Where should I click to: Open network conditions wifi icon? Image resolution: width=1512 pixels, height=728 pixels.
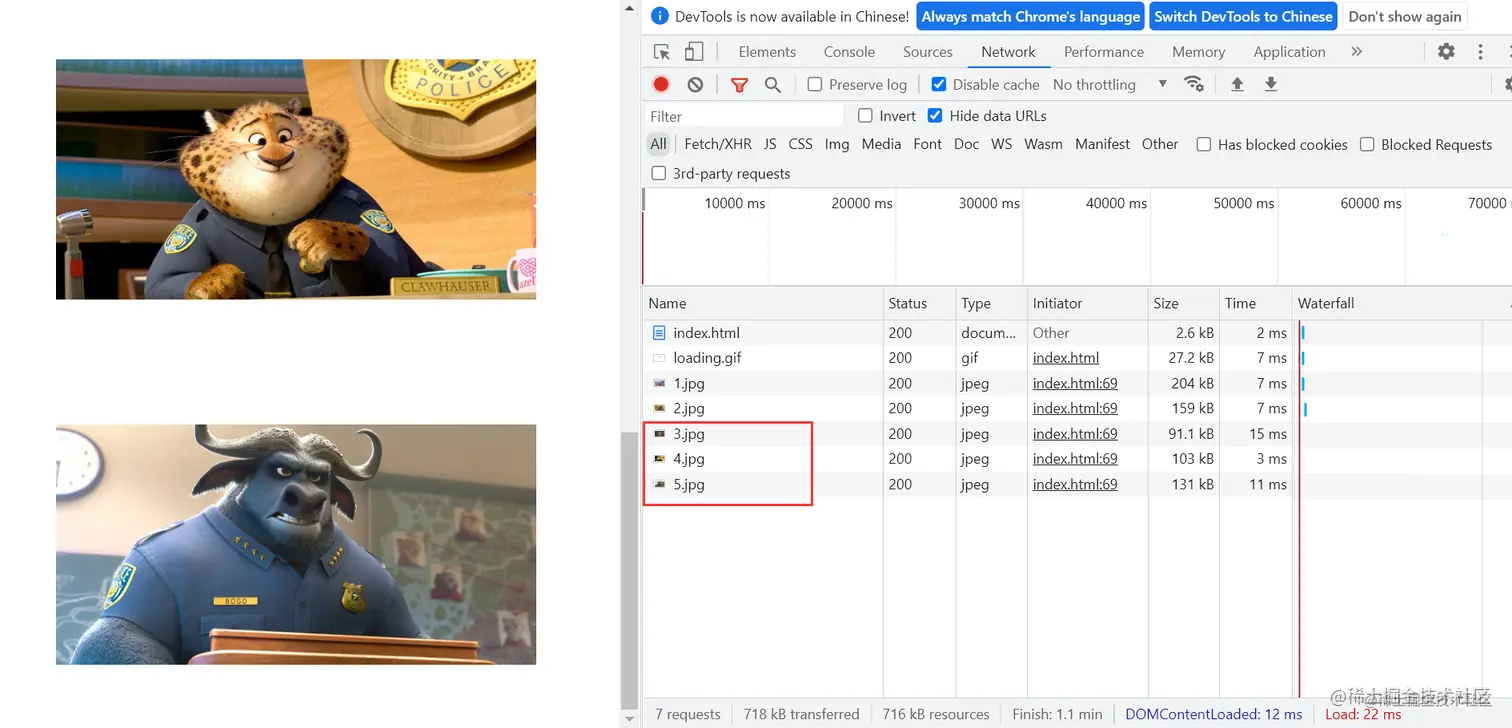click(x=1194, y=85)
